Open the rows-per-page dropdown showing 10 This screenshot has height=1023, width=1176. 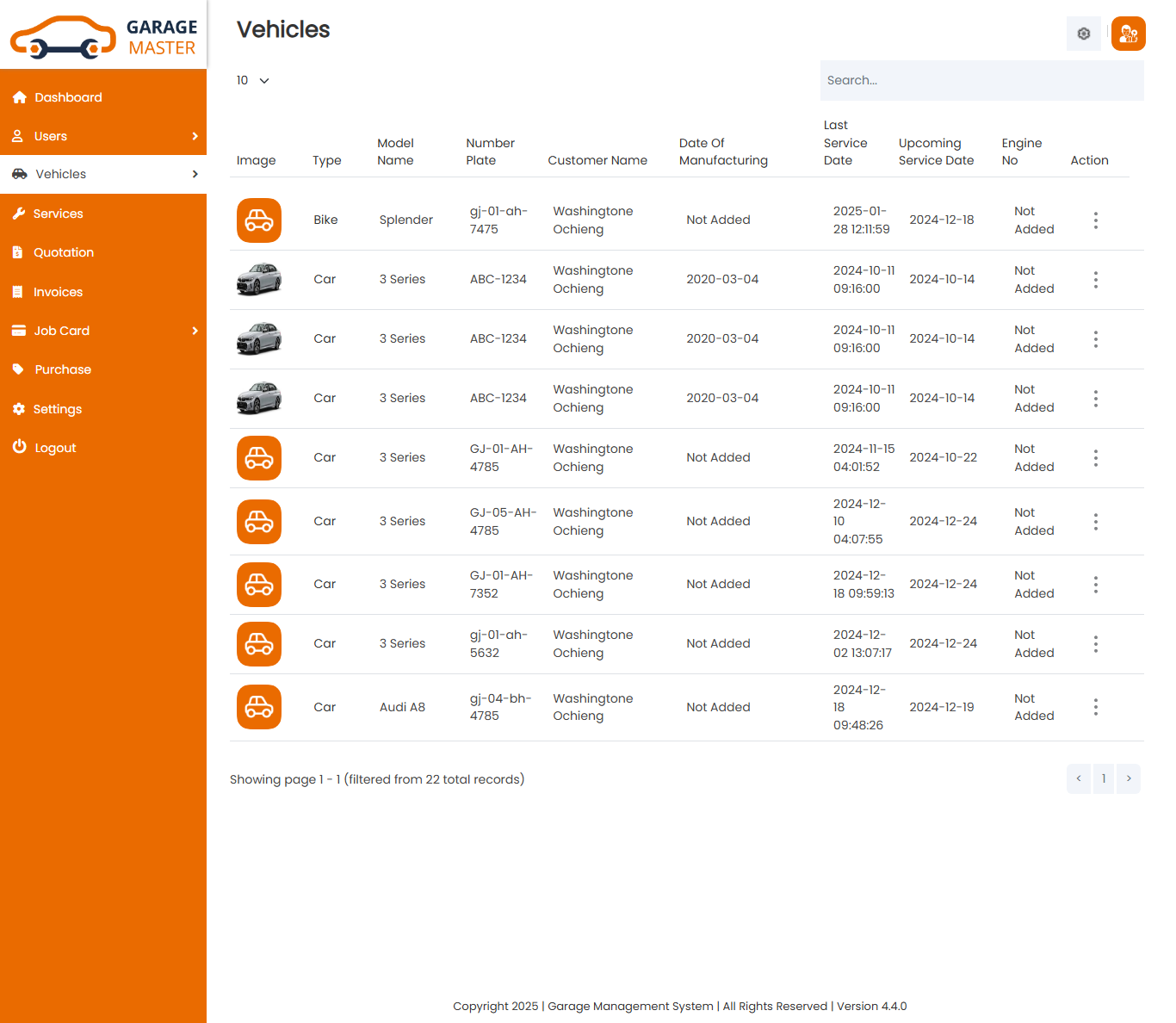click(252, 80)
